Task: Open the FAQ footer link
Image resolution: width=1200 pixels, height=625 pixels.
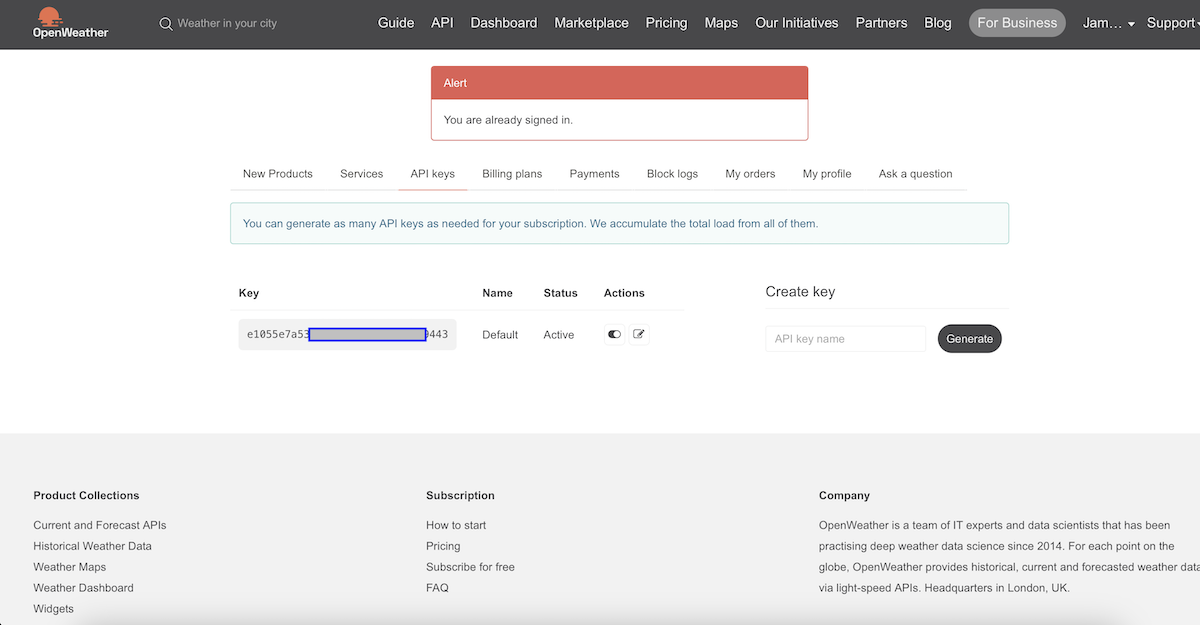Action: [437, 588]
